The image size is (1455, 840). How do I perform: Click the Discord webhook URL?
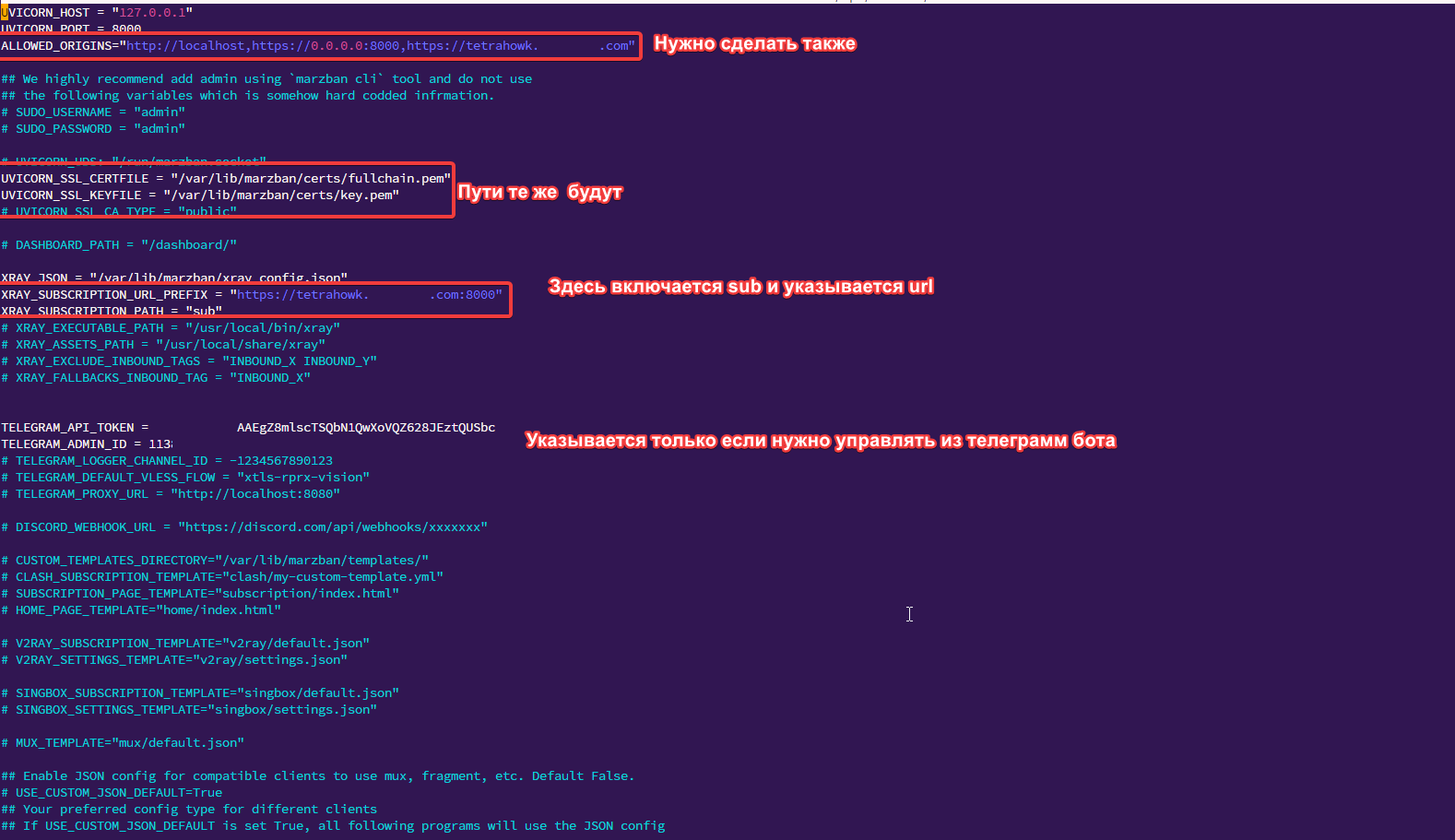332,527
